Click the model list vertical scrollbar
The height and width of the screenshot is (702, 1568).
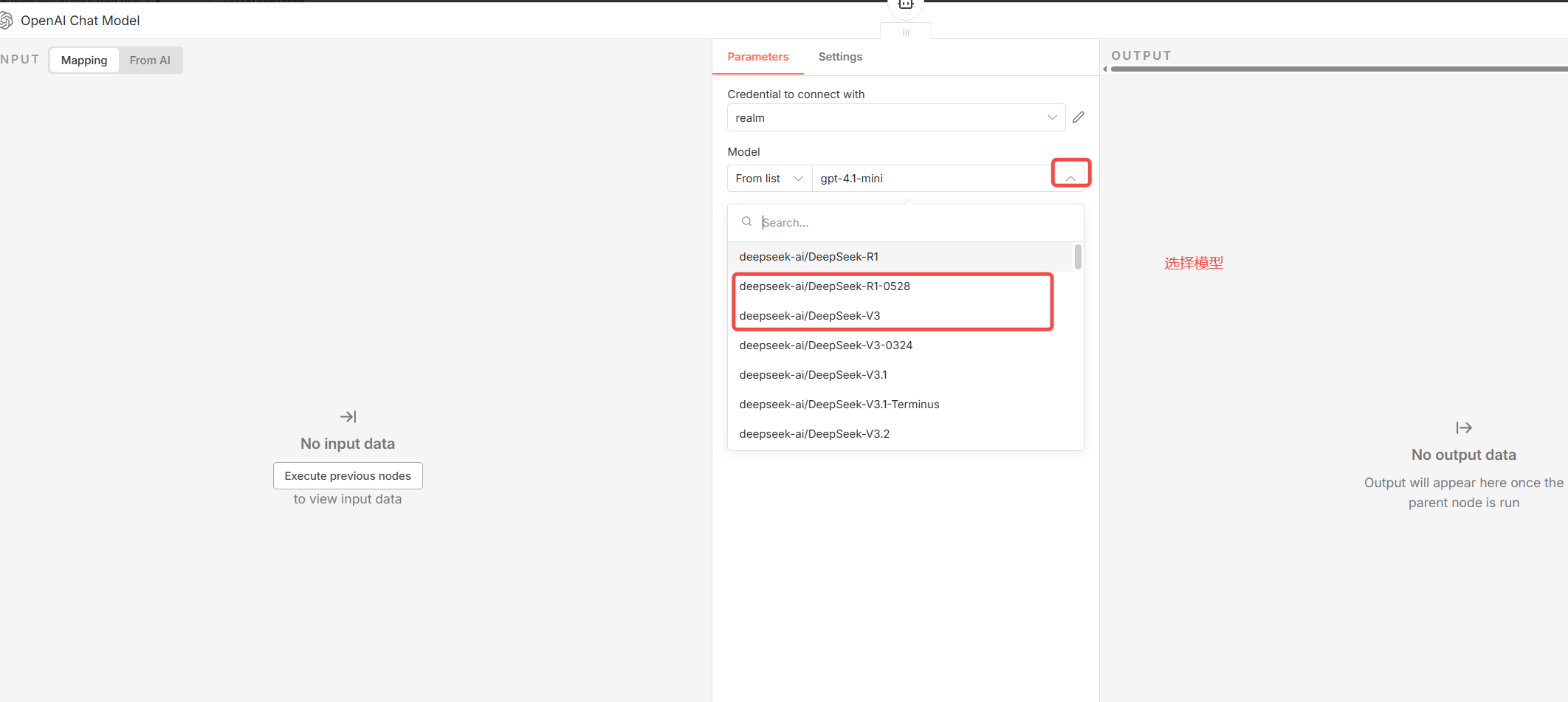(1078, 257)
